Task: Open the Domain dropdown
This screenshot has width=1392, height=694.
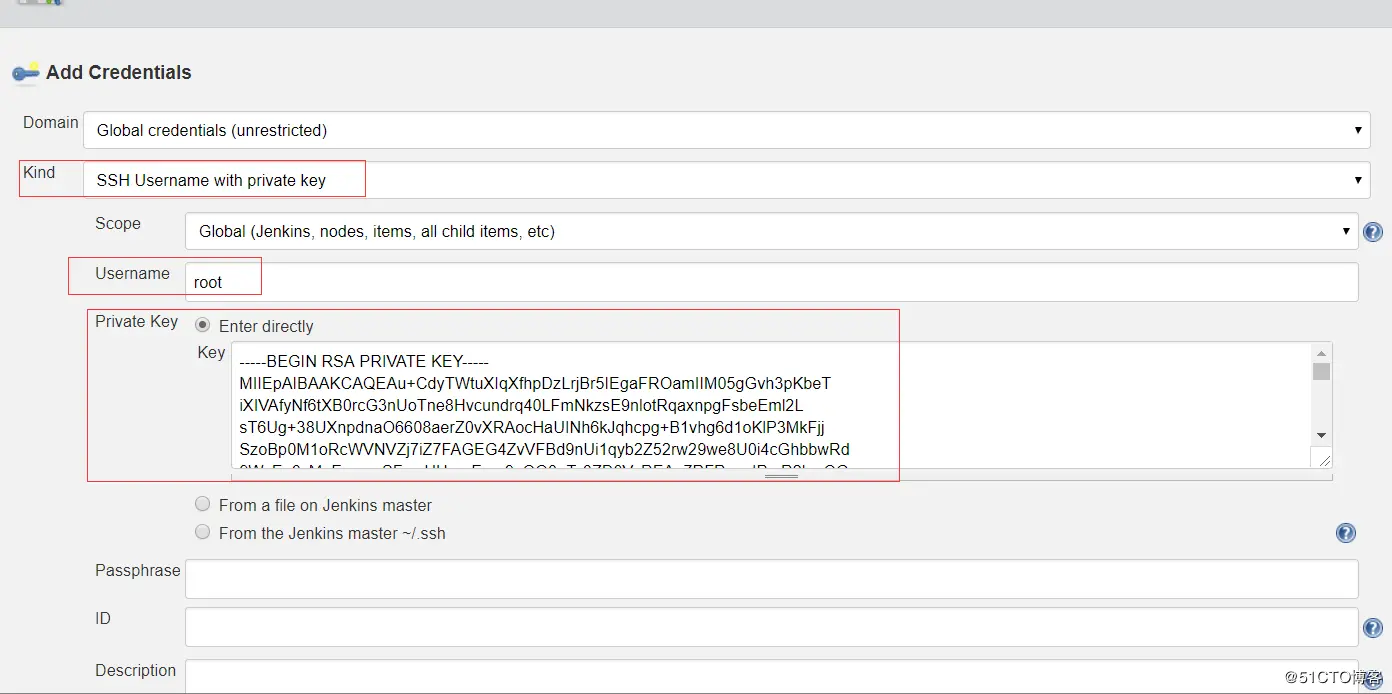Action: (726, 130)
